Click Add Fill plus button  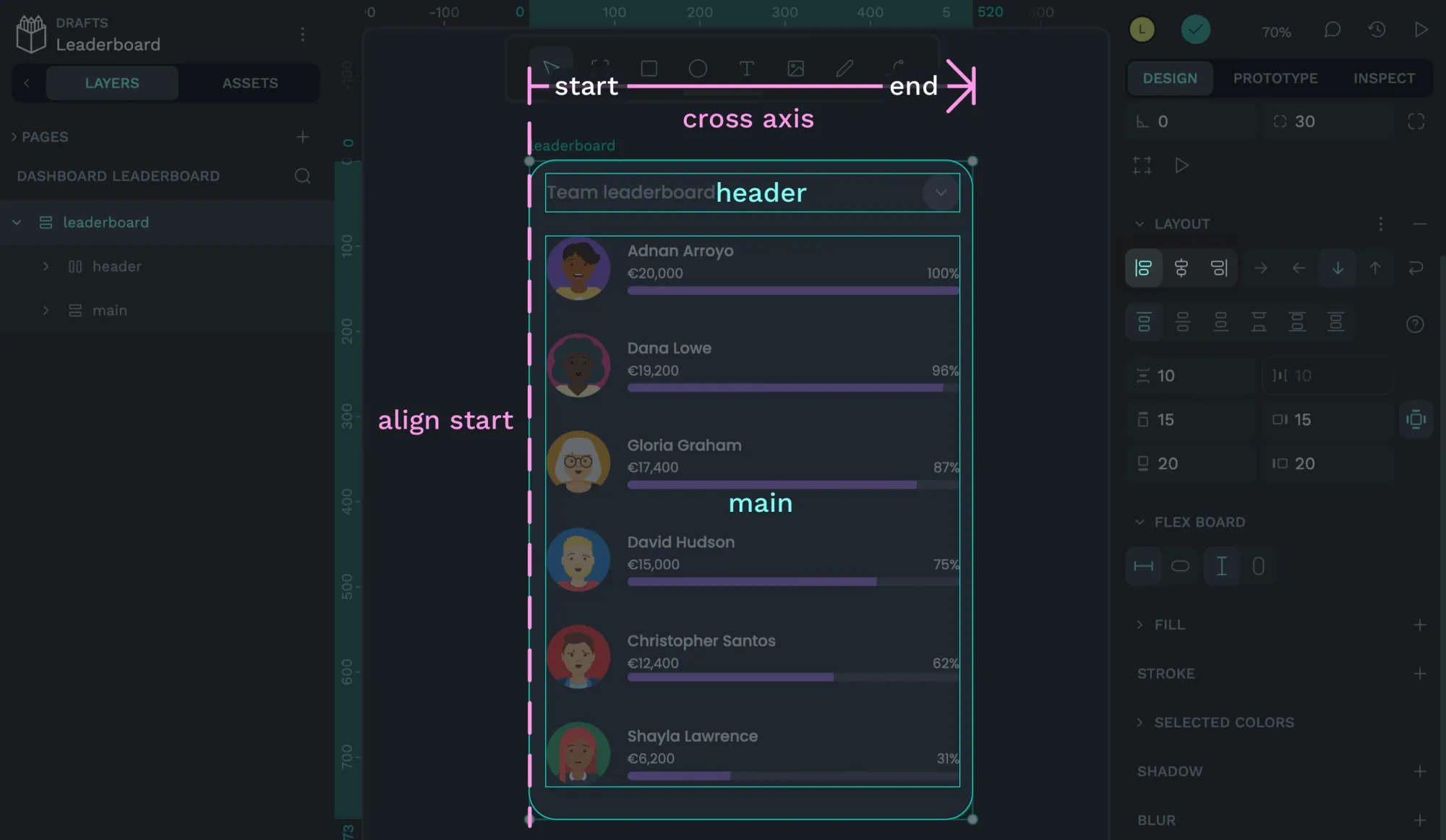click(x=1419, y=625)
